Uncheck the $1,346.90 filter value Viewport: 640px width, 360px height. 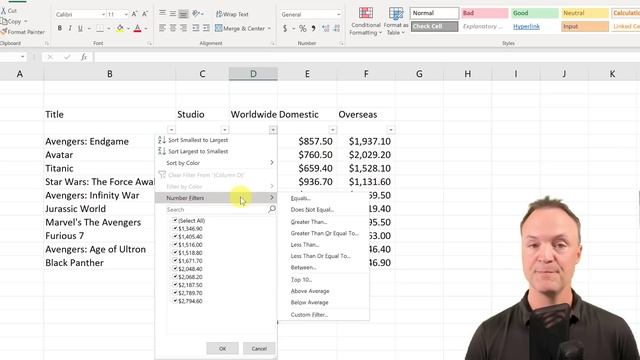(175, 229)
